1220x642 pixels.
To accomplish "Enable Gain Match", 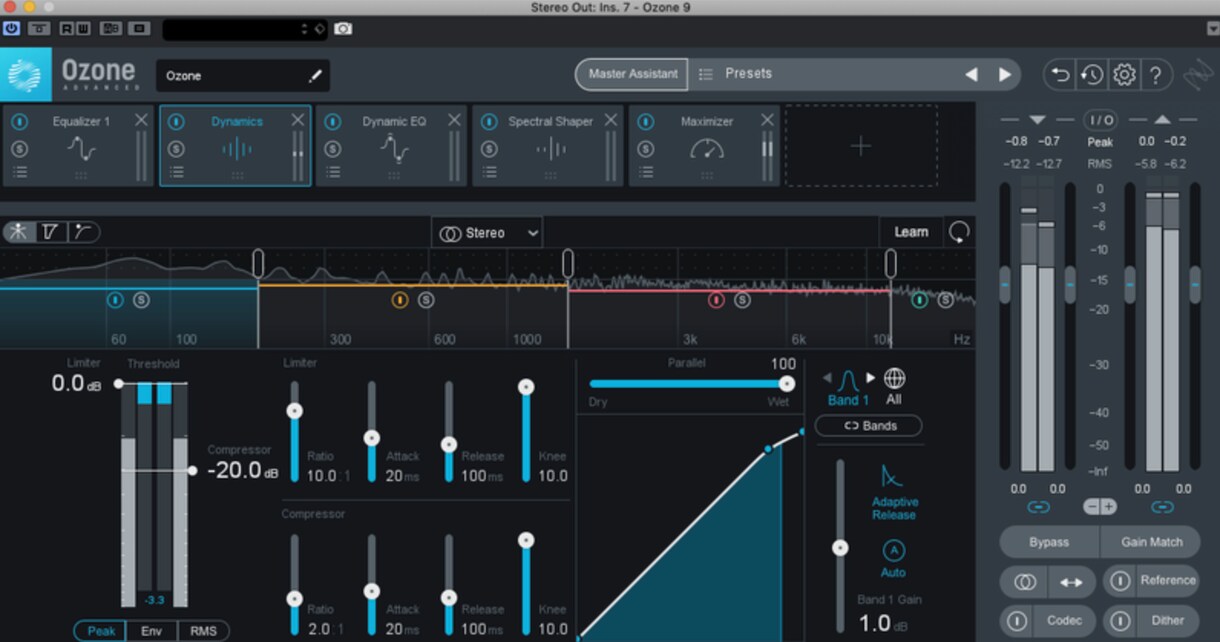I will click(x=1151, y=542).
